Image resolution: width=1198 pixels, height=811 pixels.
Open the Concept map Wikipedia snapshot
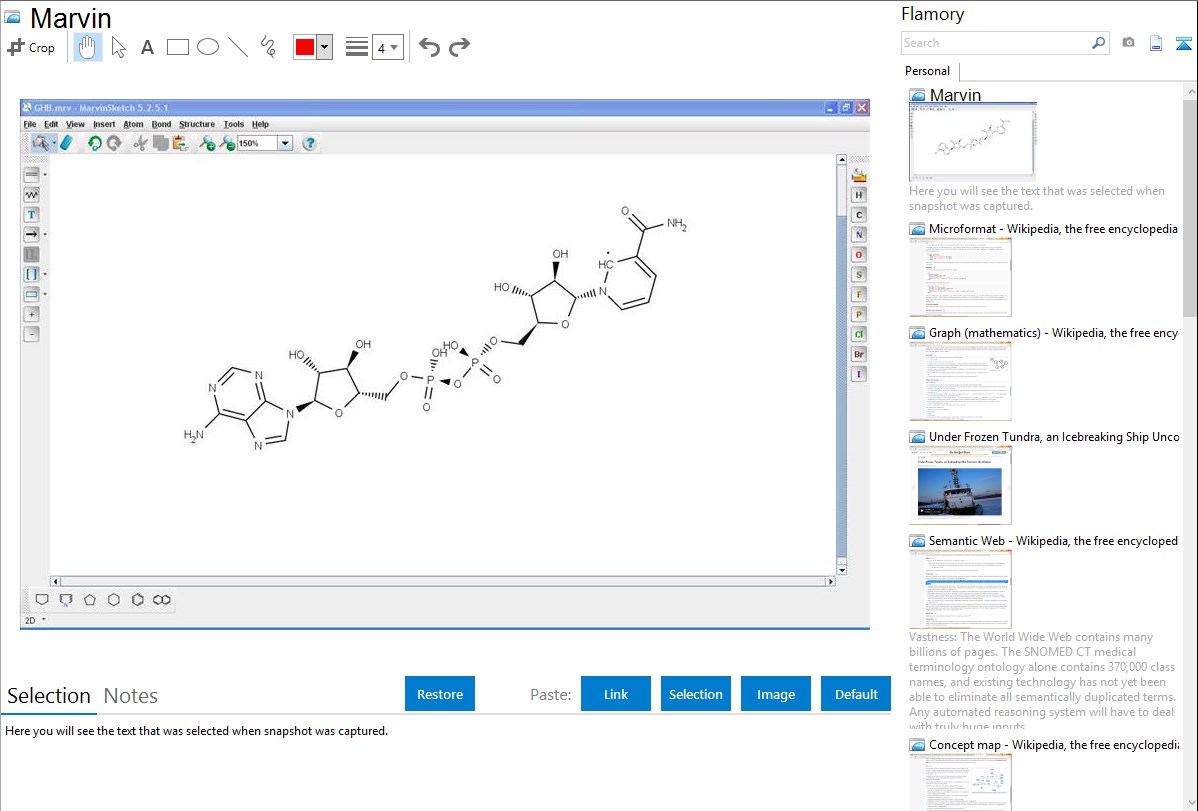tap(960, 783)
